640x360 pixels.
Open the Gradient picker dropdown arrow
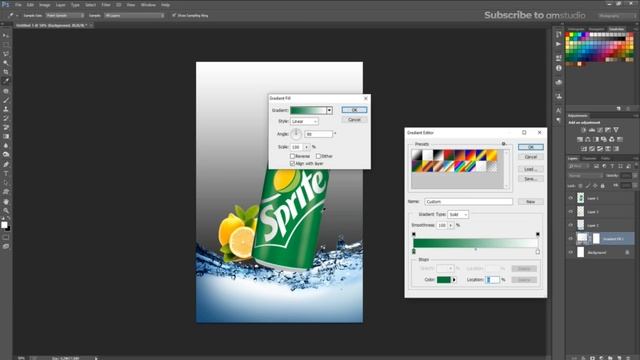(x=329, y=110)
